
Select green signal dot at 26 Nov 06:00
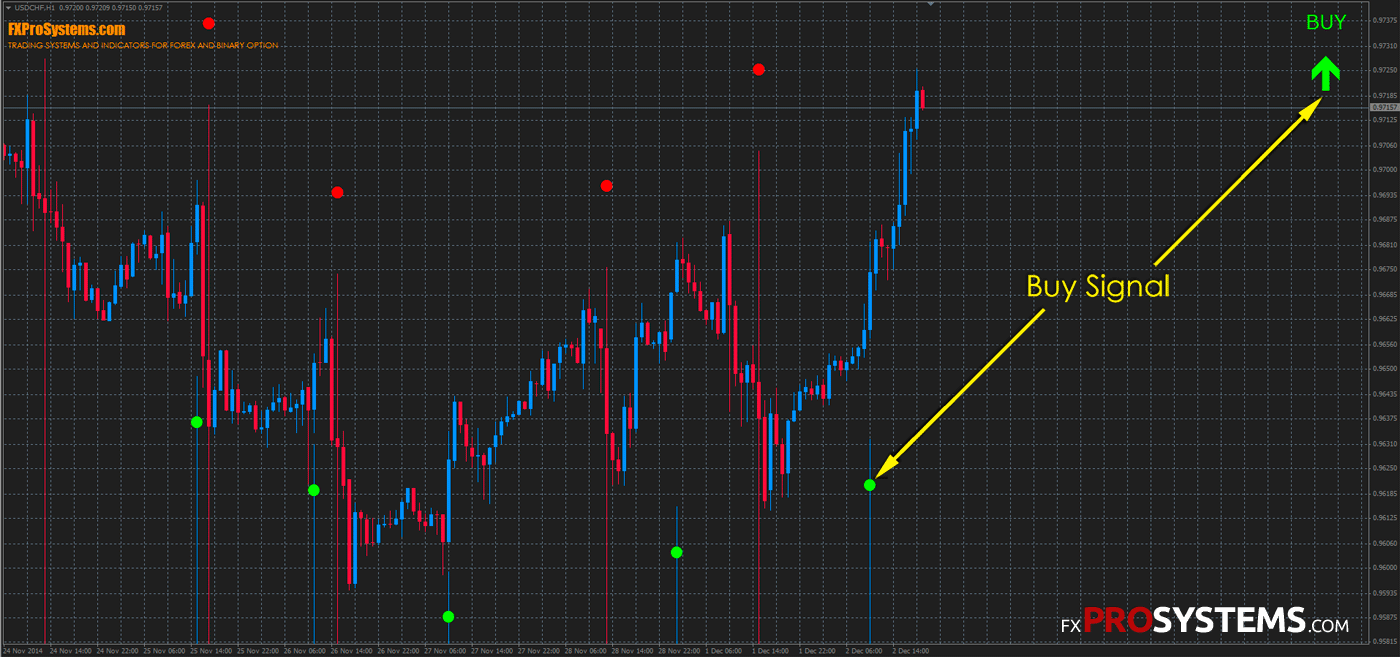tap(314, 490)
